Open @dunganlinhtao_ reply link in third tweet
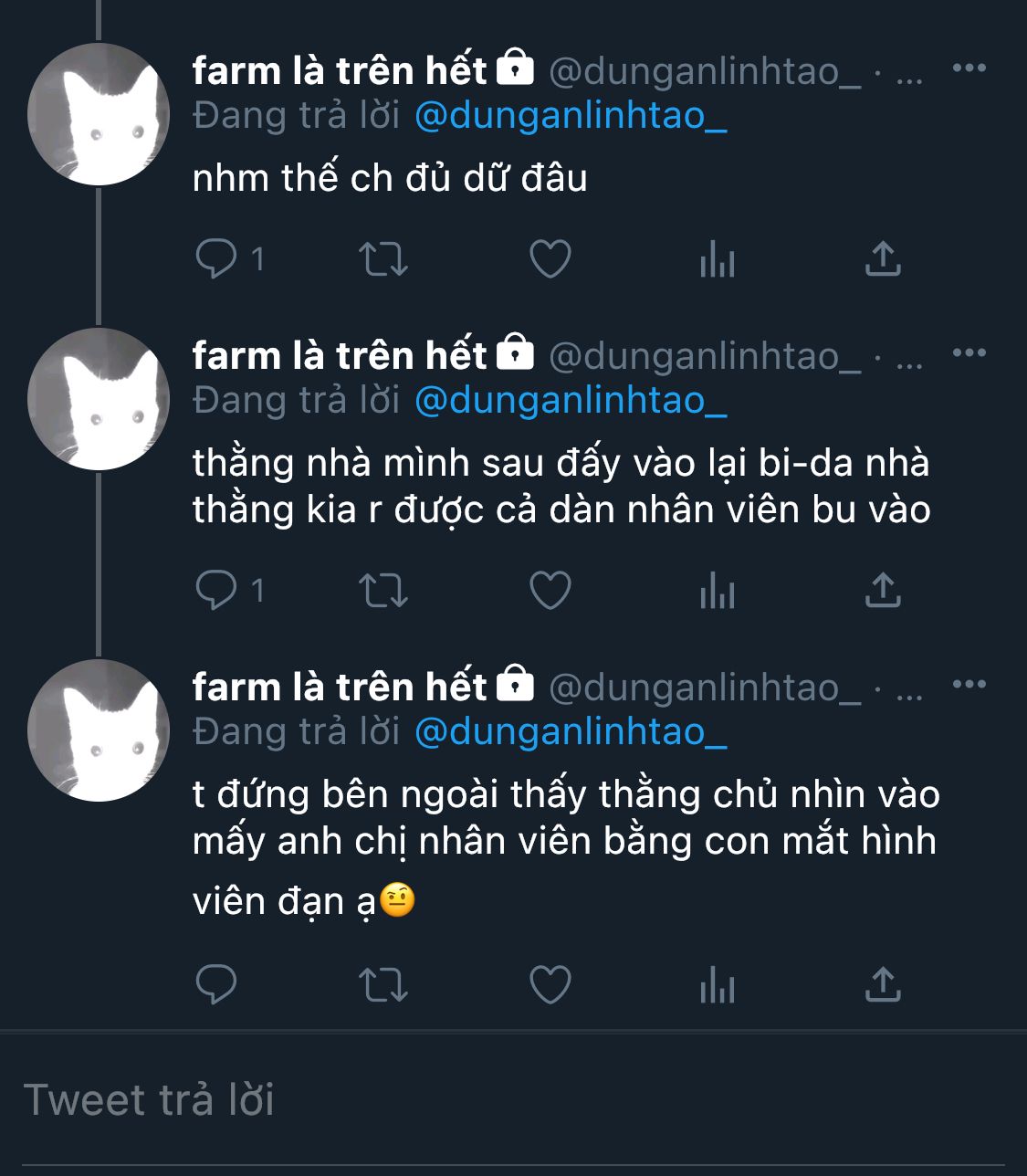The height and width of the screenshot is (1176, 1027). (x=571, y=731)
